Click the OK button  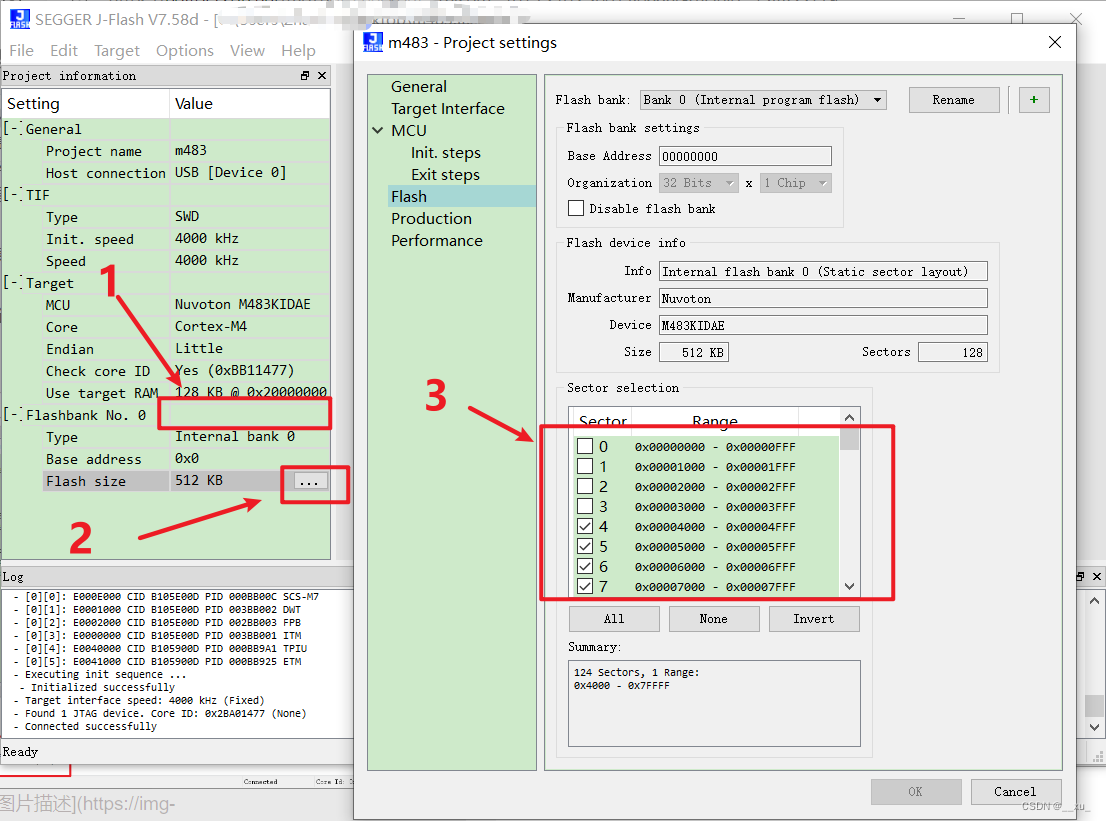click(916, 791)
